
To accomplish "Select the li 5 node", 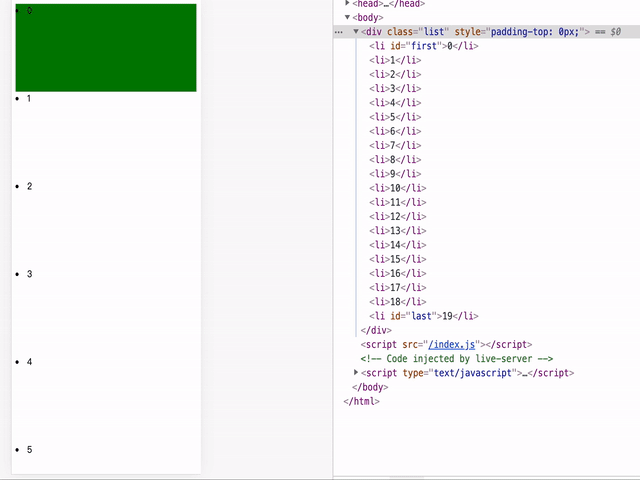I will pos(395,117).
